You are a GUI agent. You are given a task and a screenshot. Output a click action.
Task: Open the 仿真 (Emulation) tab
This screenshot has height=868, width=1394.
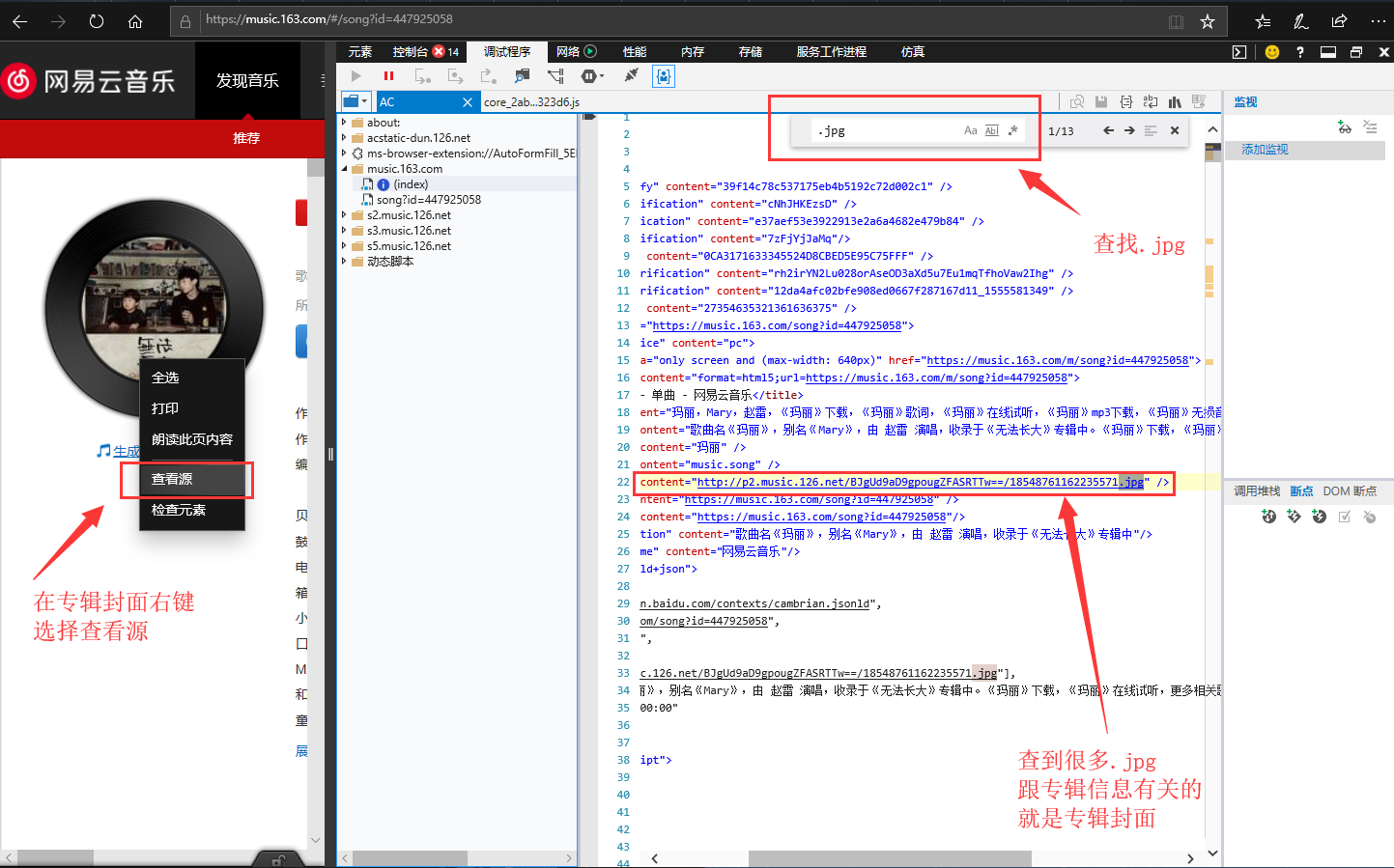[913, 52]
